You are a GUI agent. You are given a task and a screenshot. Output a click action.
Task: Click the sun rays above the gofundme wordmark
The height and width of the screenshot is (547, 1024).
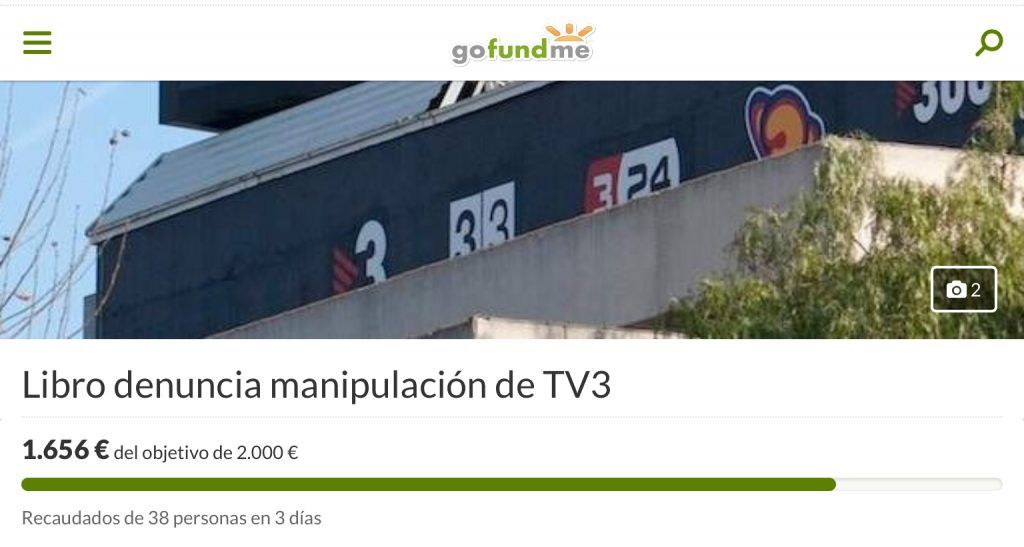pos(569,32)
